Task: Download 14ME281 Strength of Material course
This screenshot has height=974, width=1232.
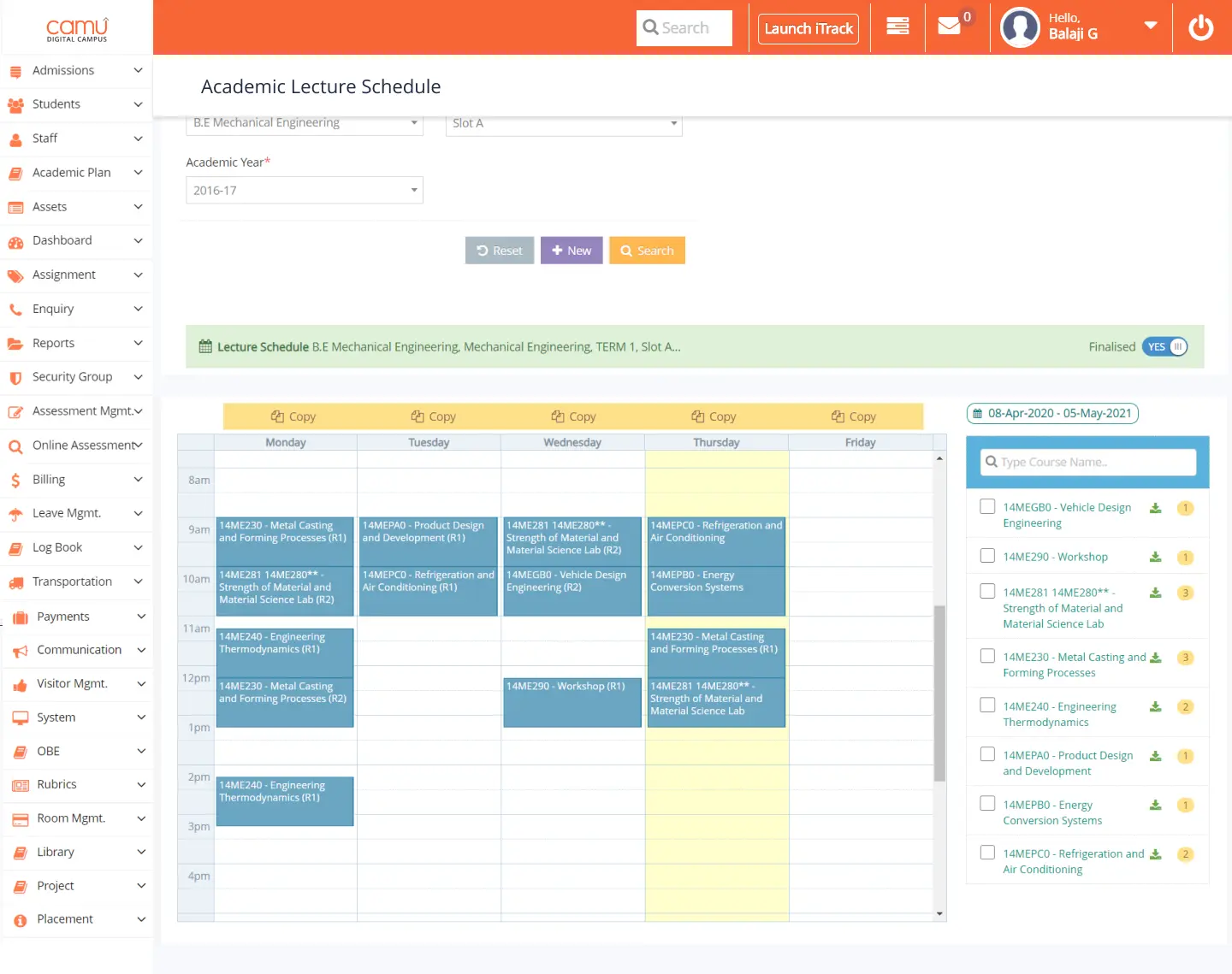Action: [1155, 593]
